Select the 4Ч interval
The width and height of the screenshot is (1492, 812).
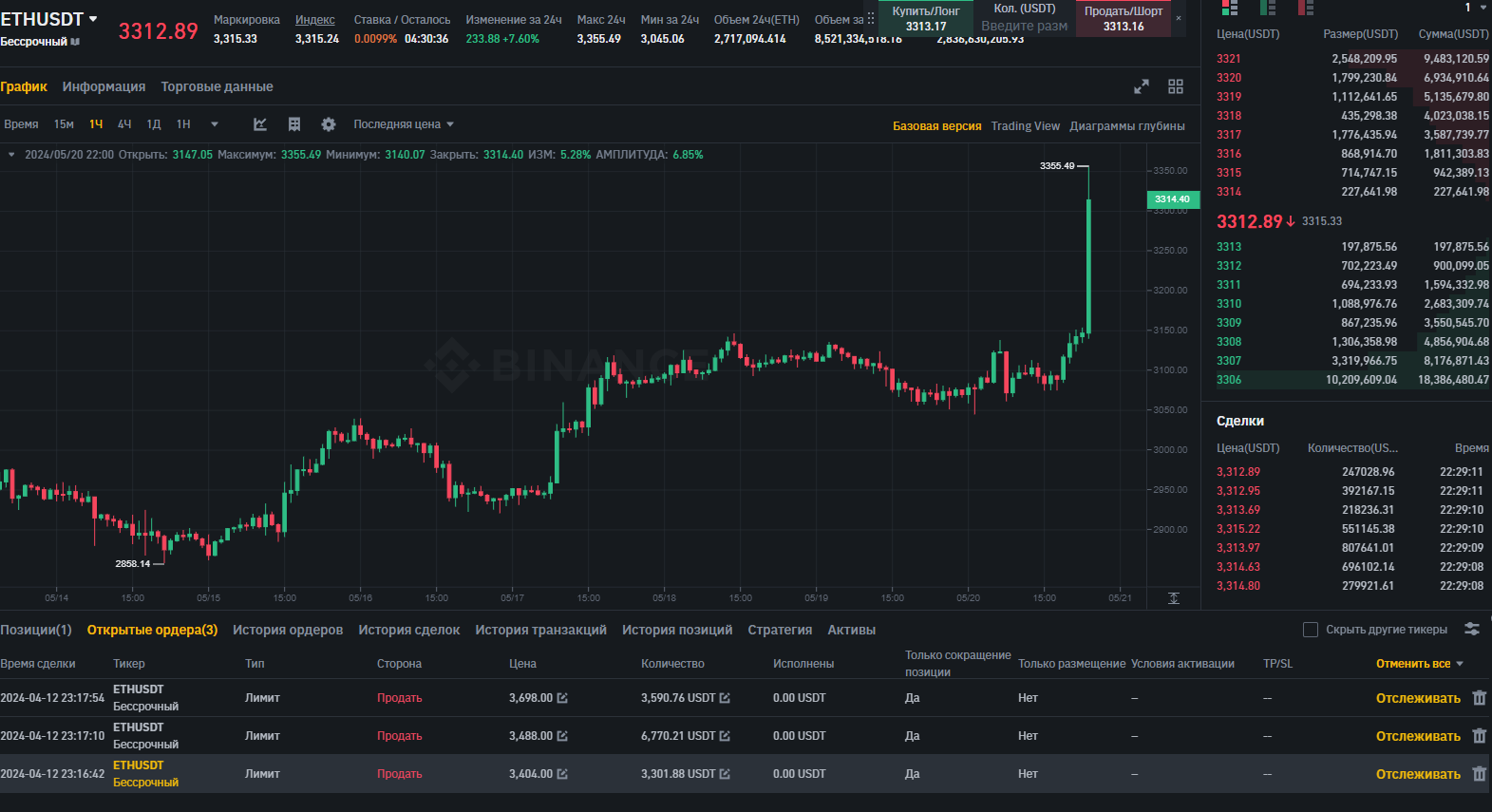coord(124,124)
